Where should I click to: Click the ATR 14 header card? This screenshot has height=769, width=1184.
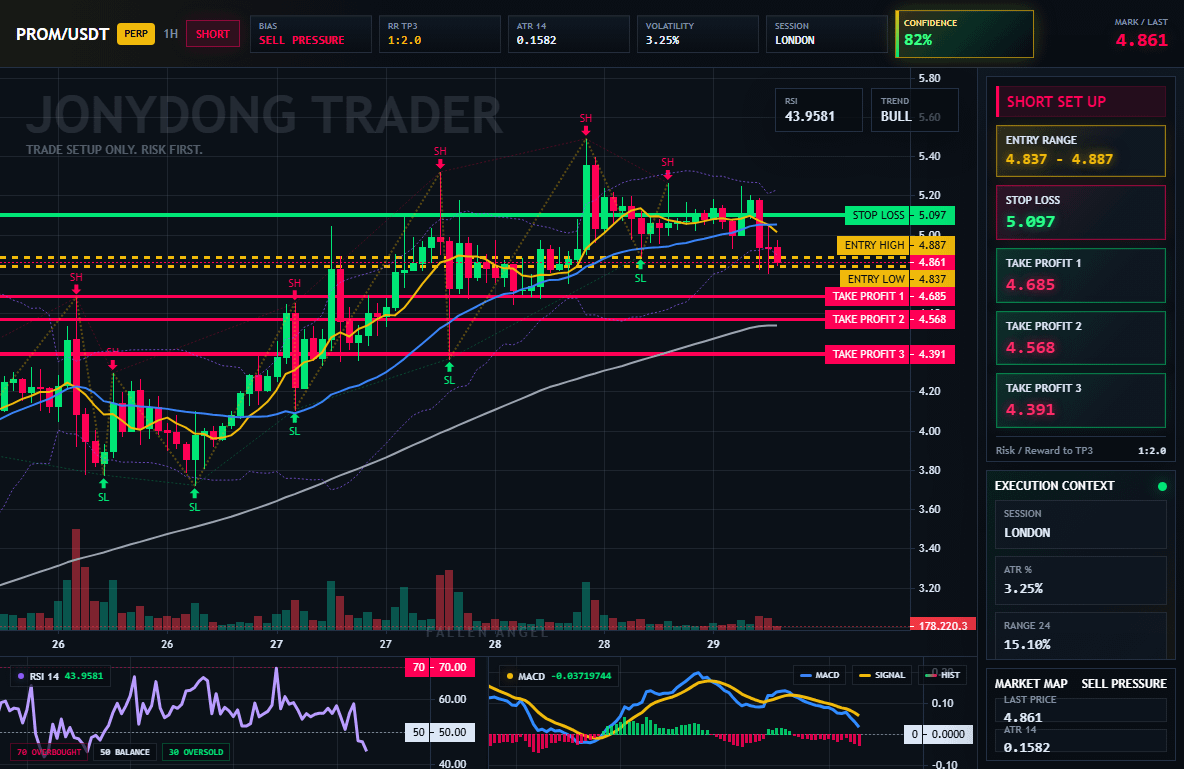(x=569, y=34)
